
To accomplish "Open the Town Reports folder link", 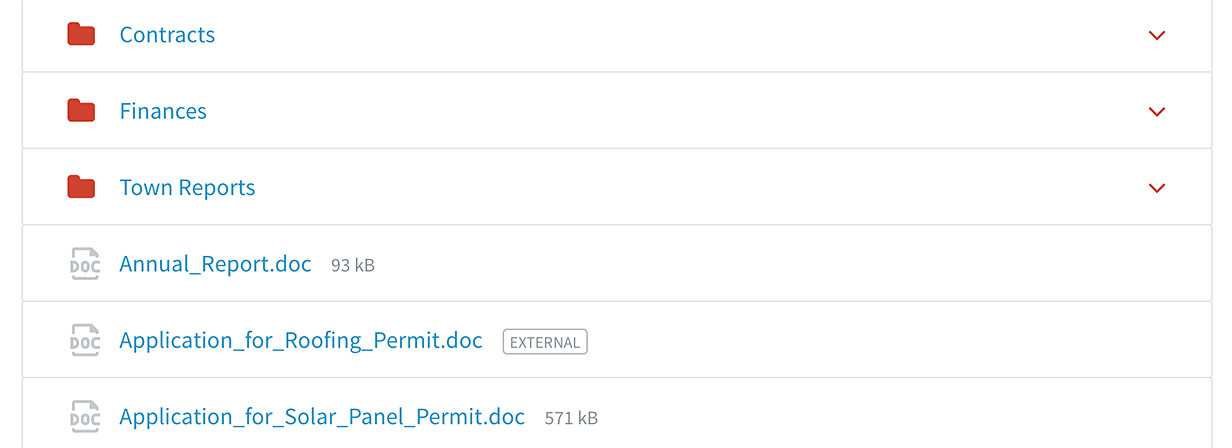I will coord(187,188).
